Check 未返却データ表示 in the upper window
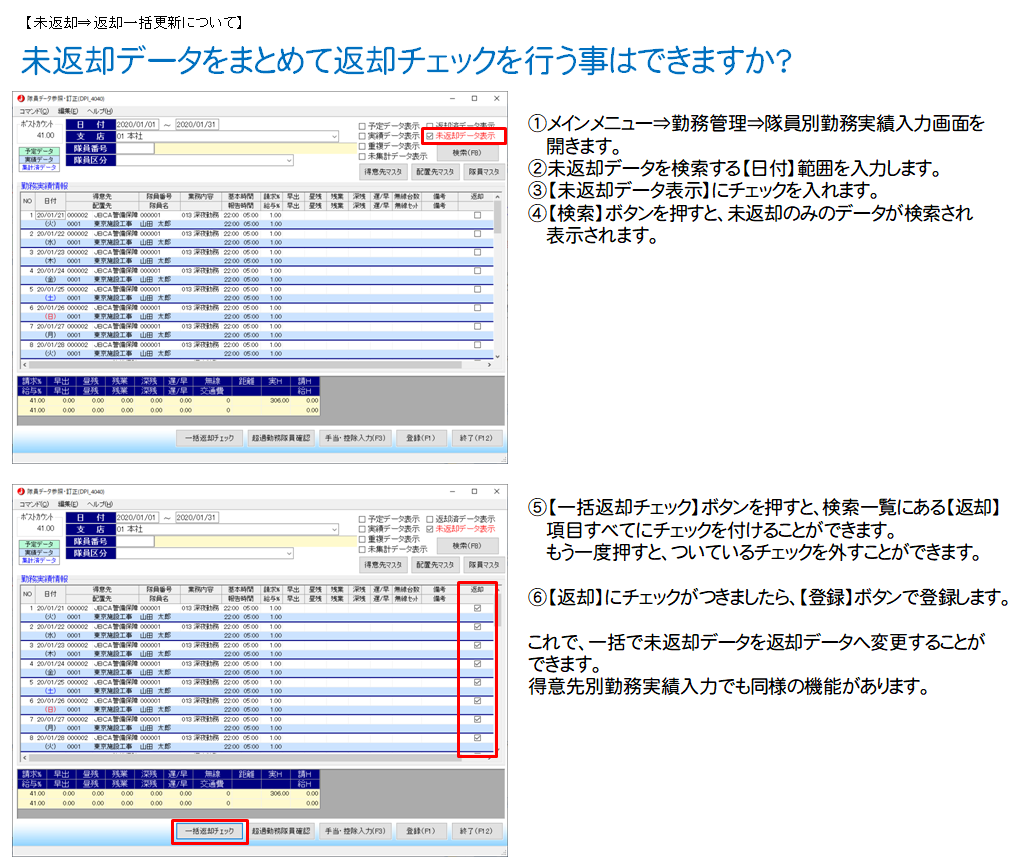Viewport: 1031px width, 858px height. (430, 135)
